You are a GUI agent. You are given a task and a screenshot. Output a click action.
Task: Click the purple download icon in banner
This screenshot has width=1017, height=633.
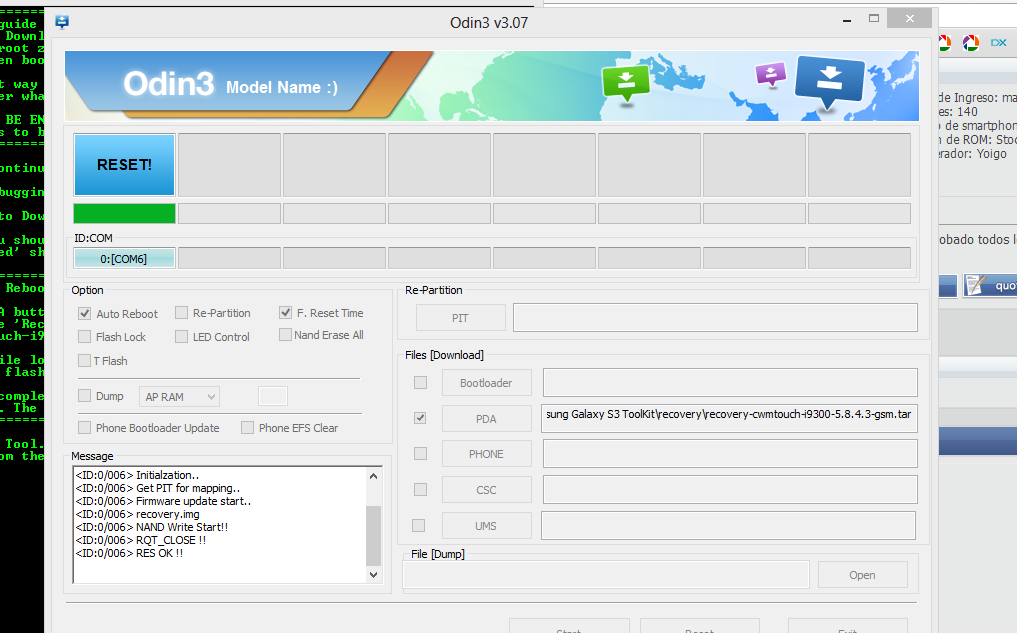point(771,74)
